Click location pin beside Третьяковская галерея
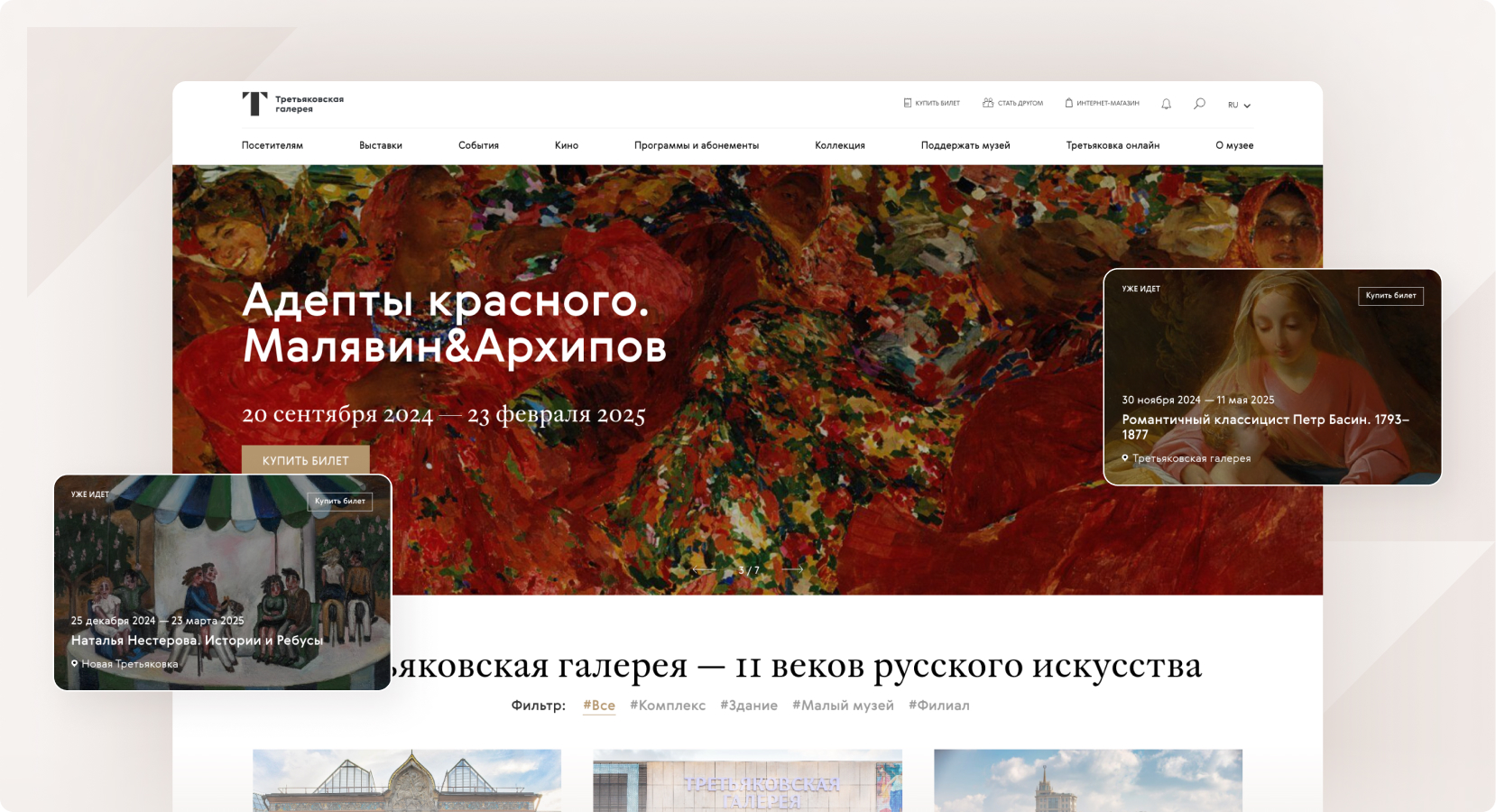The height and width of the screenshot is (812, 1496). (1125, 457)
